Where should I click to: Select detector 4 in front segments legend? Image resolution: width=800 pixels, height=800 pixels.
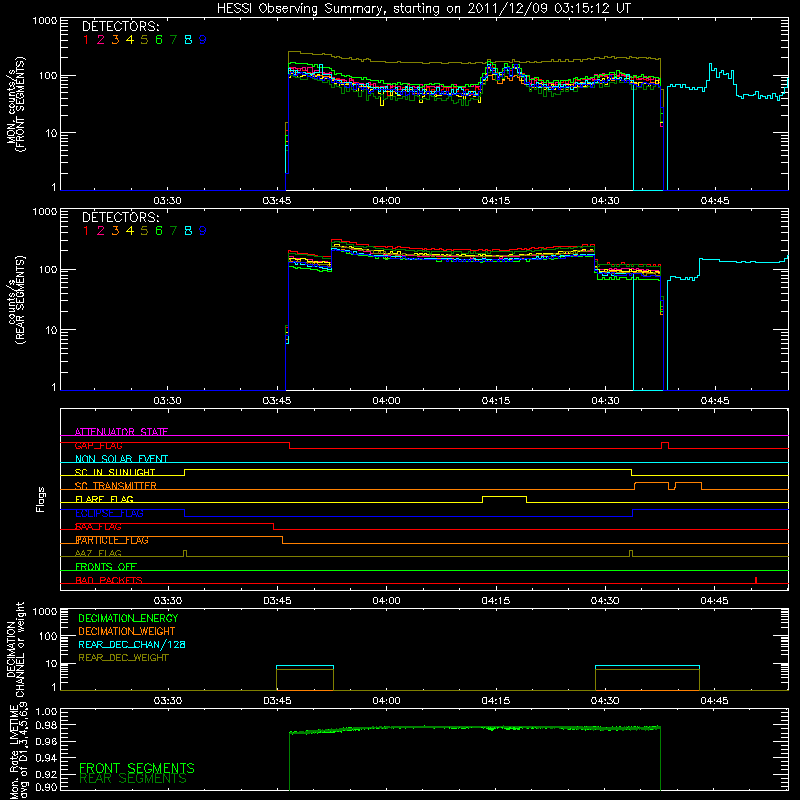[130, 40]
